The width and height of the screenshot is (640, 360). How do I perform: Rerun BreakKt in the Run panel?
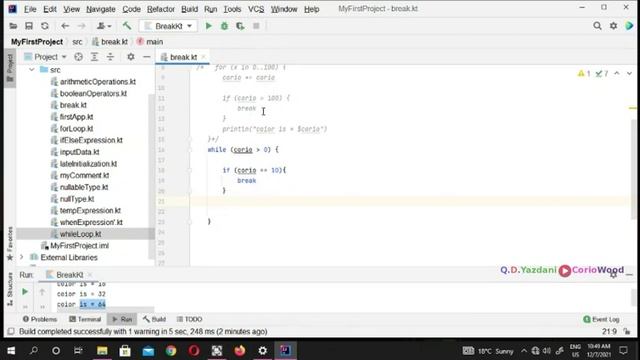point(25,292)
